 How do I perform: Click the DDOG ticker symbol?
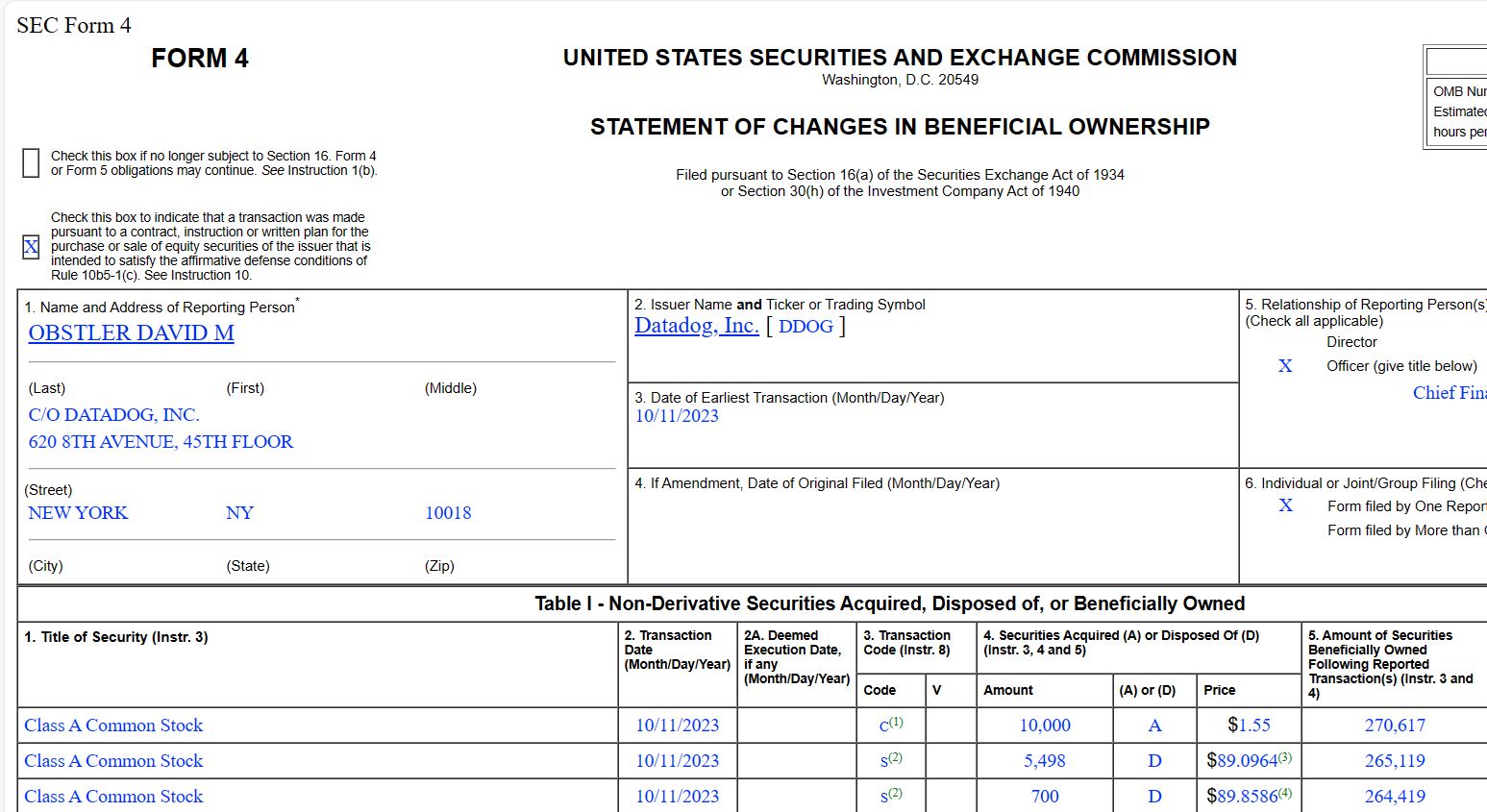click(x=805, y=327)
